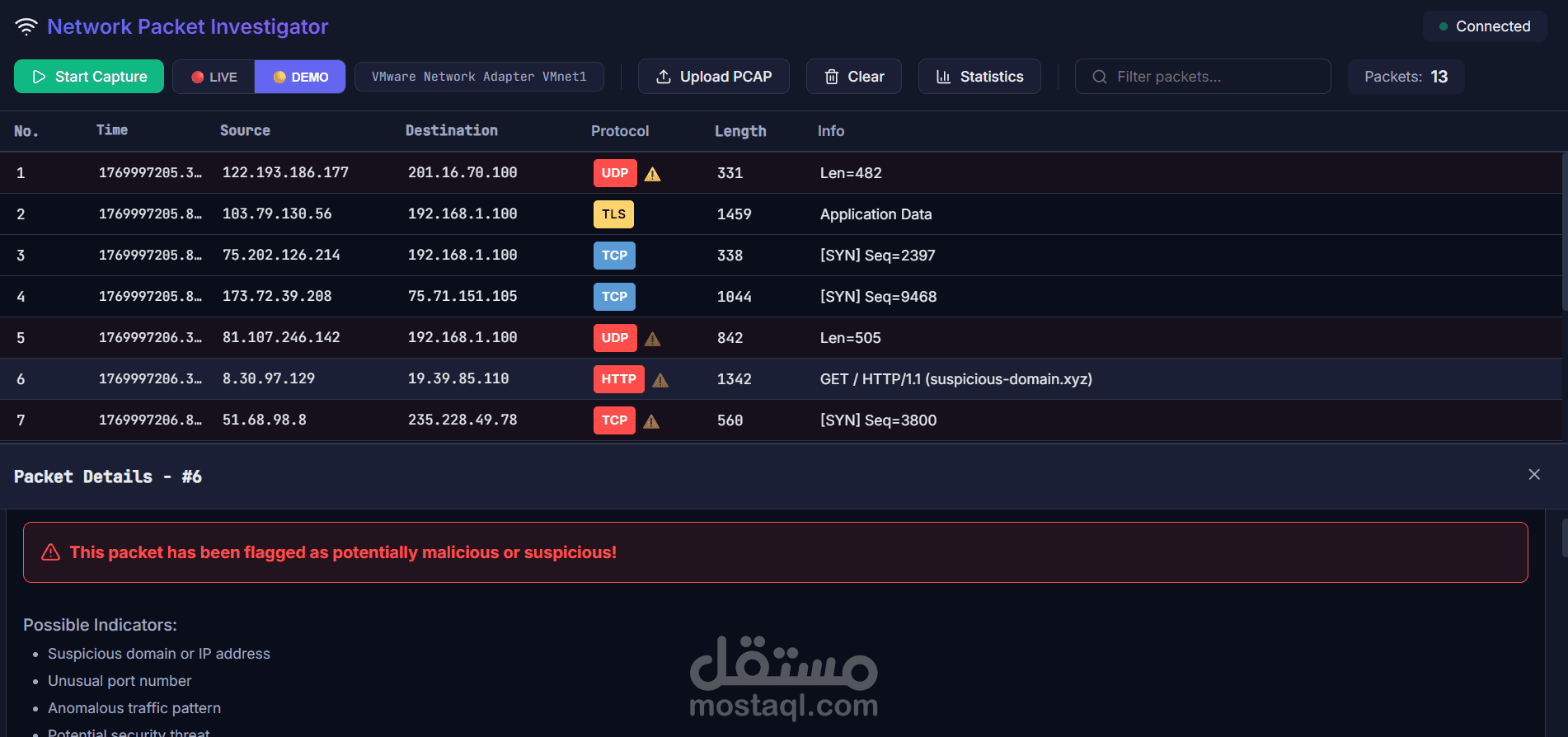
Task: Click the No. column header
Action: 26,131
